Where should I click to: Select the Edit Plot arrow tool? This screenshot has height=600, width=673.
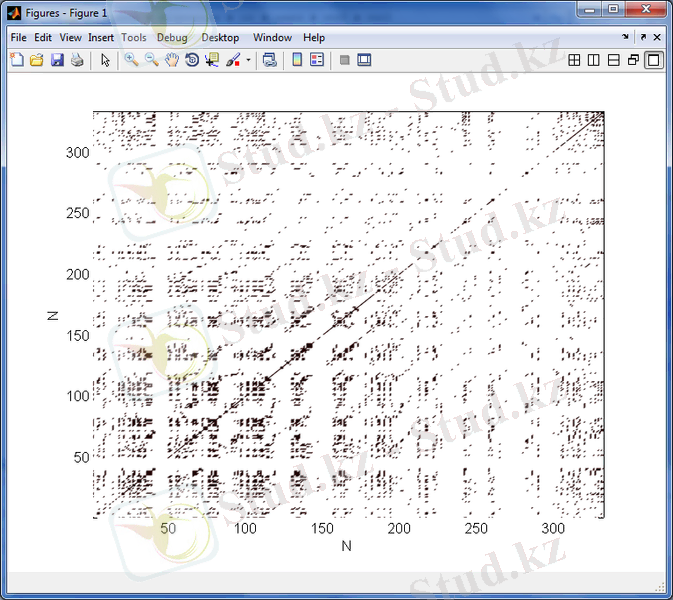[105, 60]
